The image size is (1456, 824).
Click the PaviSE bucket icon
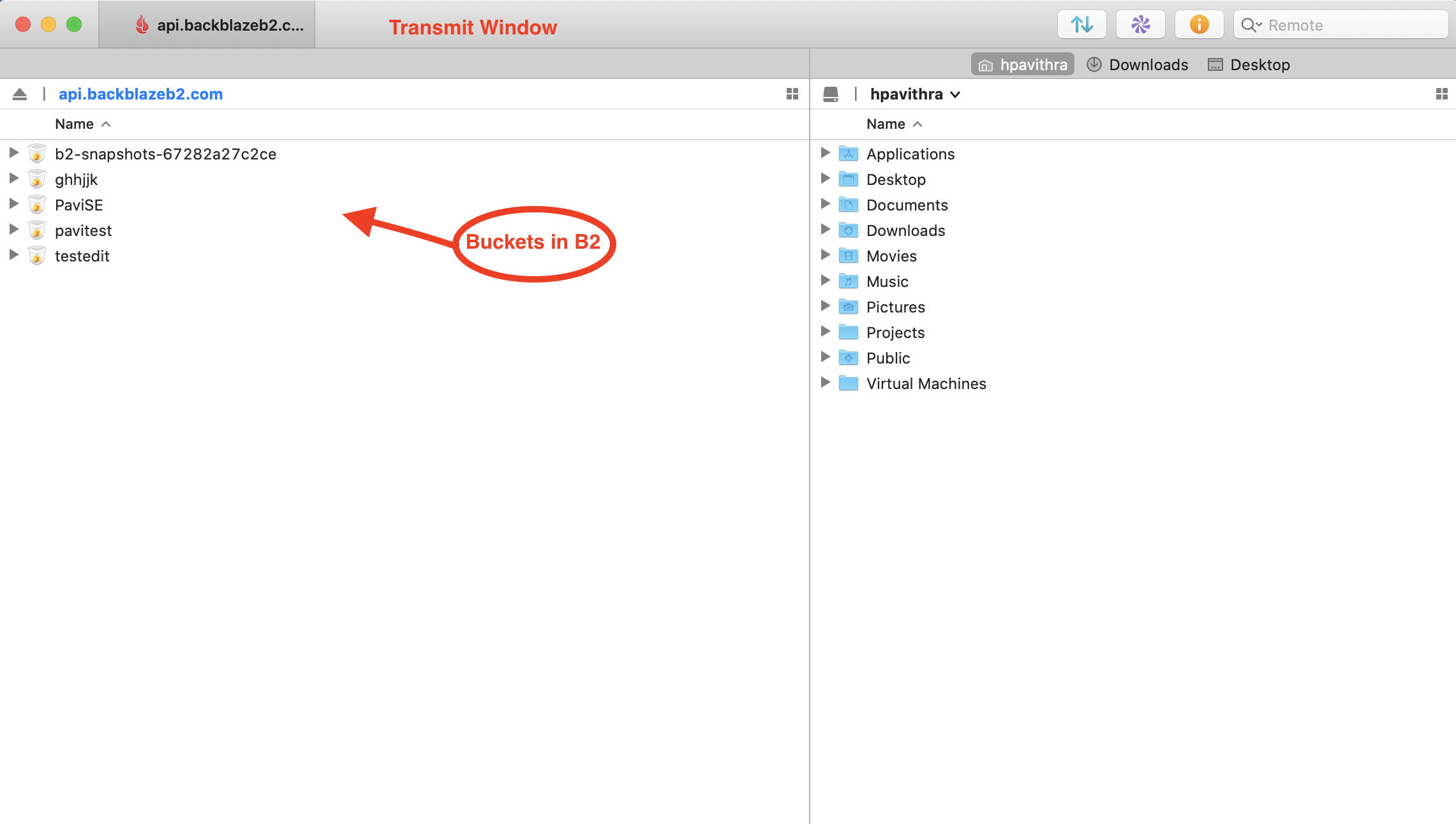pyautogui.click(x=37, y=204)
